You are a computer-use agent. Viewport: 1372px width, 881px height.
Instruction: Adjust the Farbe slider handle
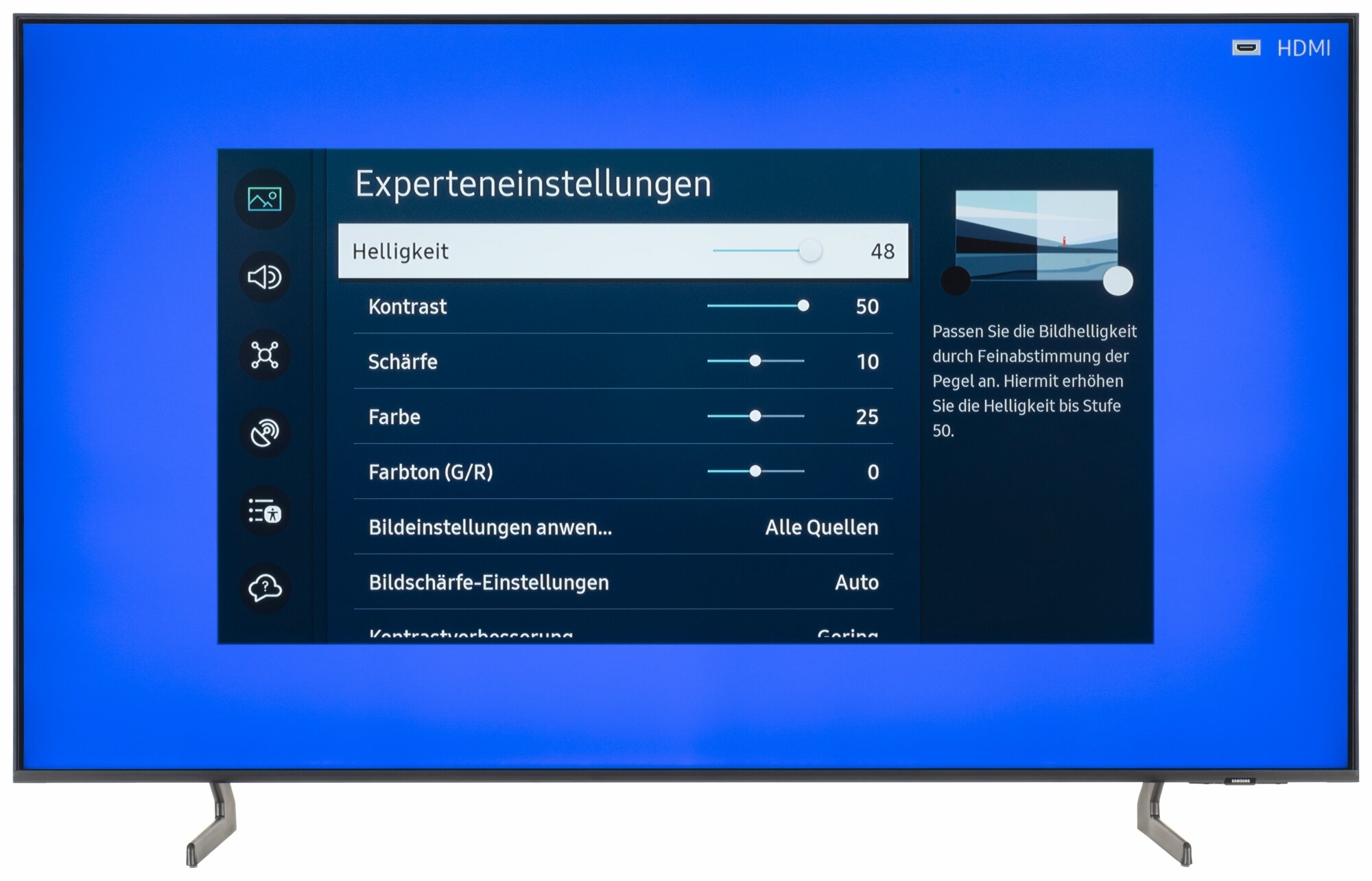tap(755, 416)
